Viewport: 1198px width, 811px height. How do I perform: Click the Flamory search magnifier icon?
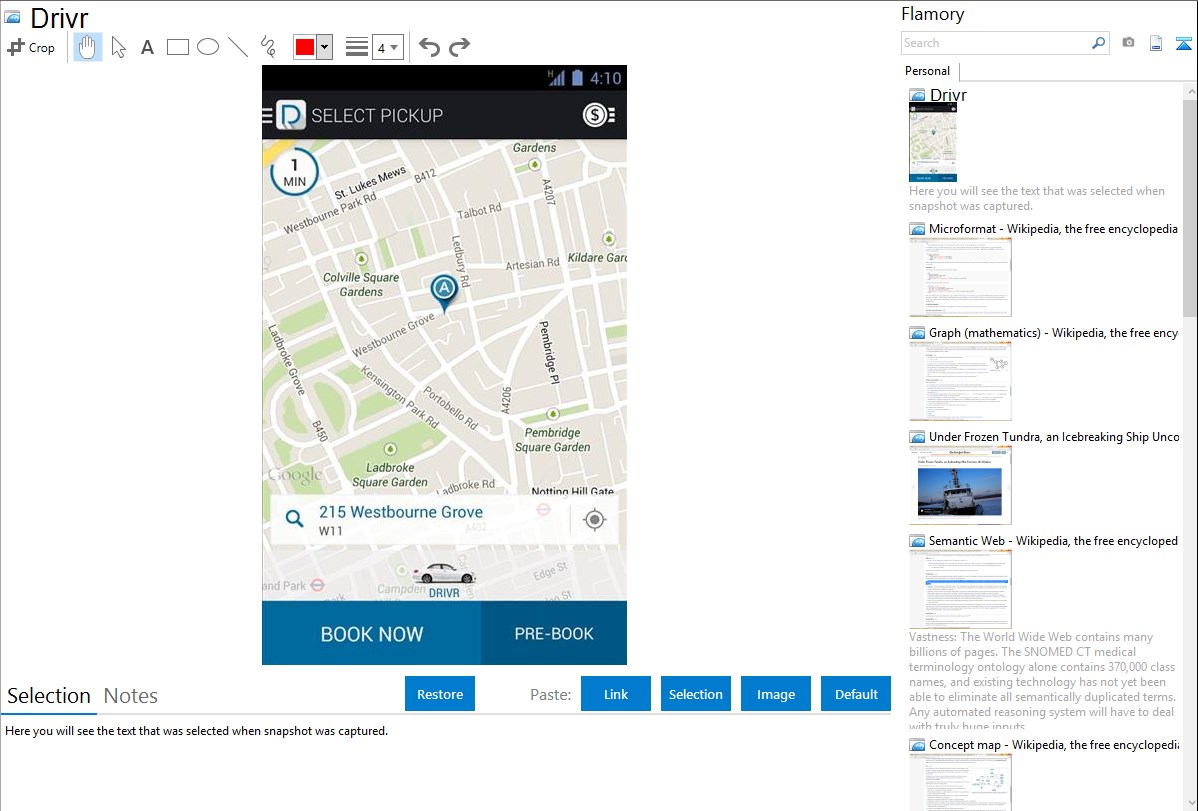[1098, 43]
